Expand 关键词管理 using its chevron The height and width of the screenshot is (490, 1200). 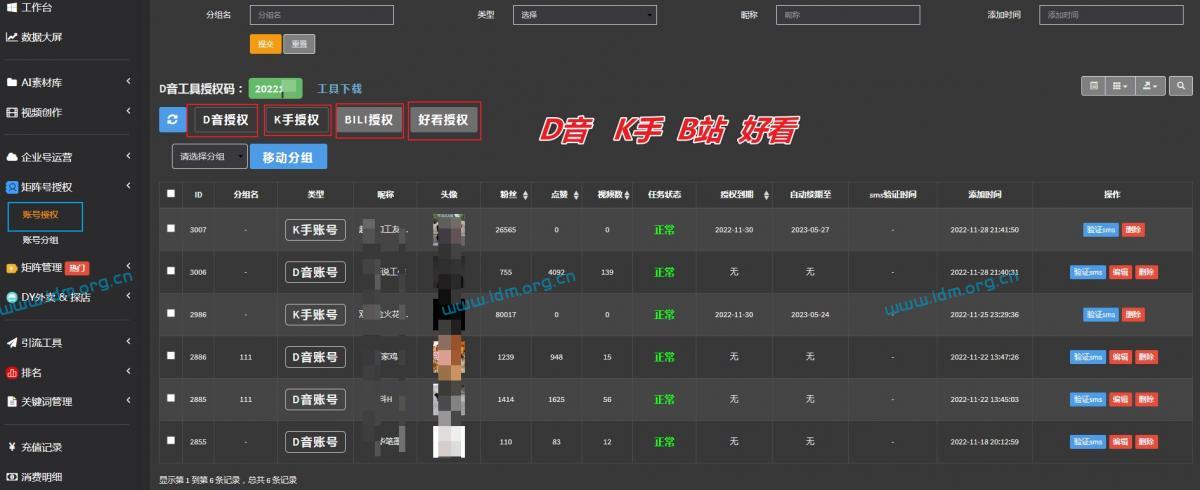128,402
